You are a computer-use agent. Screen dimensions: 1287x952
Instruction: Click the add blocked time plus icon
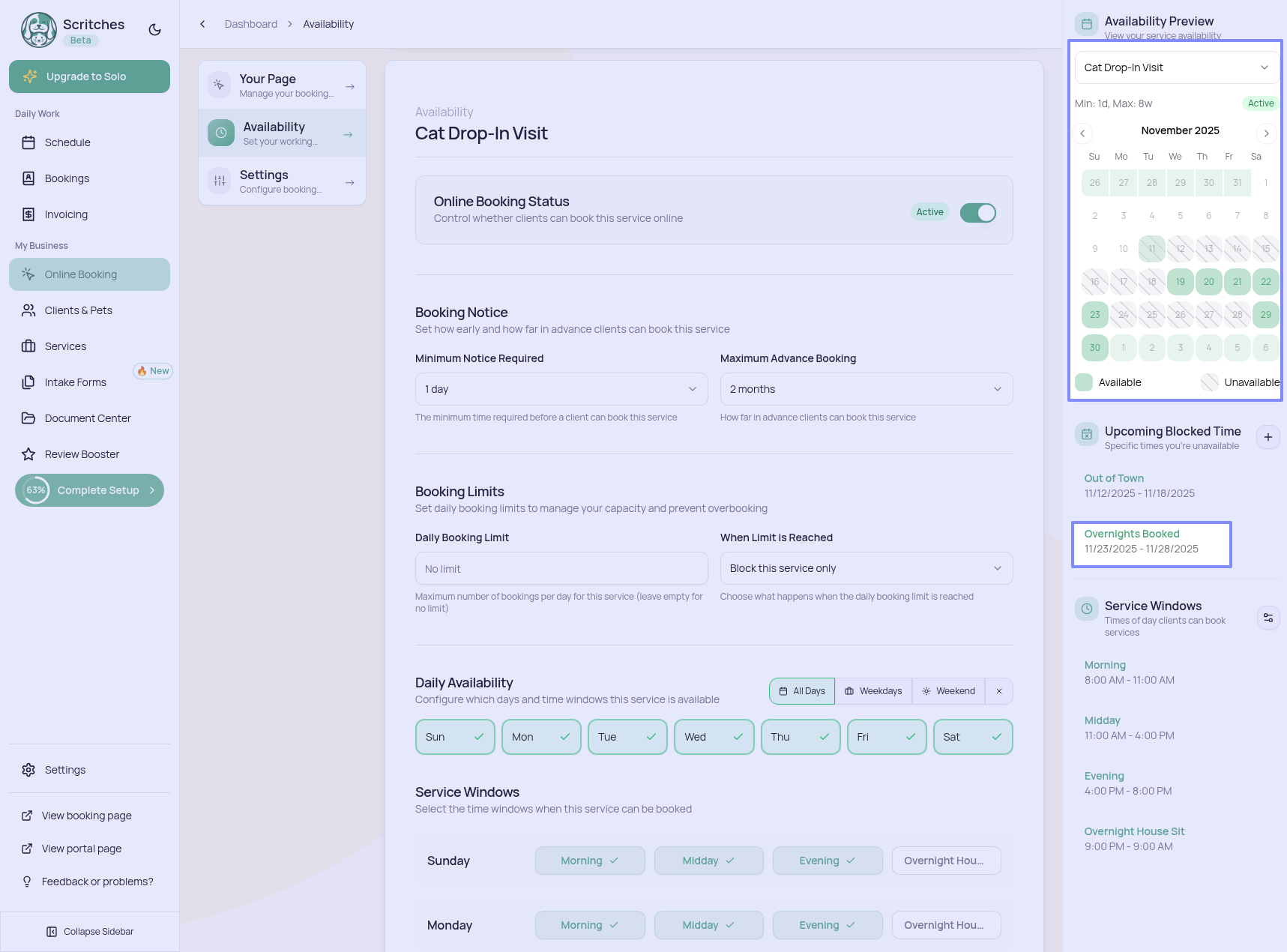point(1268,437)
